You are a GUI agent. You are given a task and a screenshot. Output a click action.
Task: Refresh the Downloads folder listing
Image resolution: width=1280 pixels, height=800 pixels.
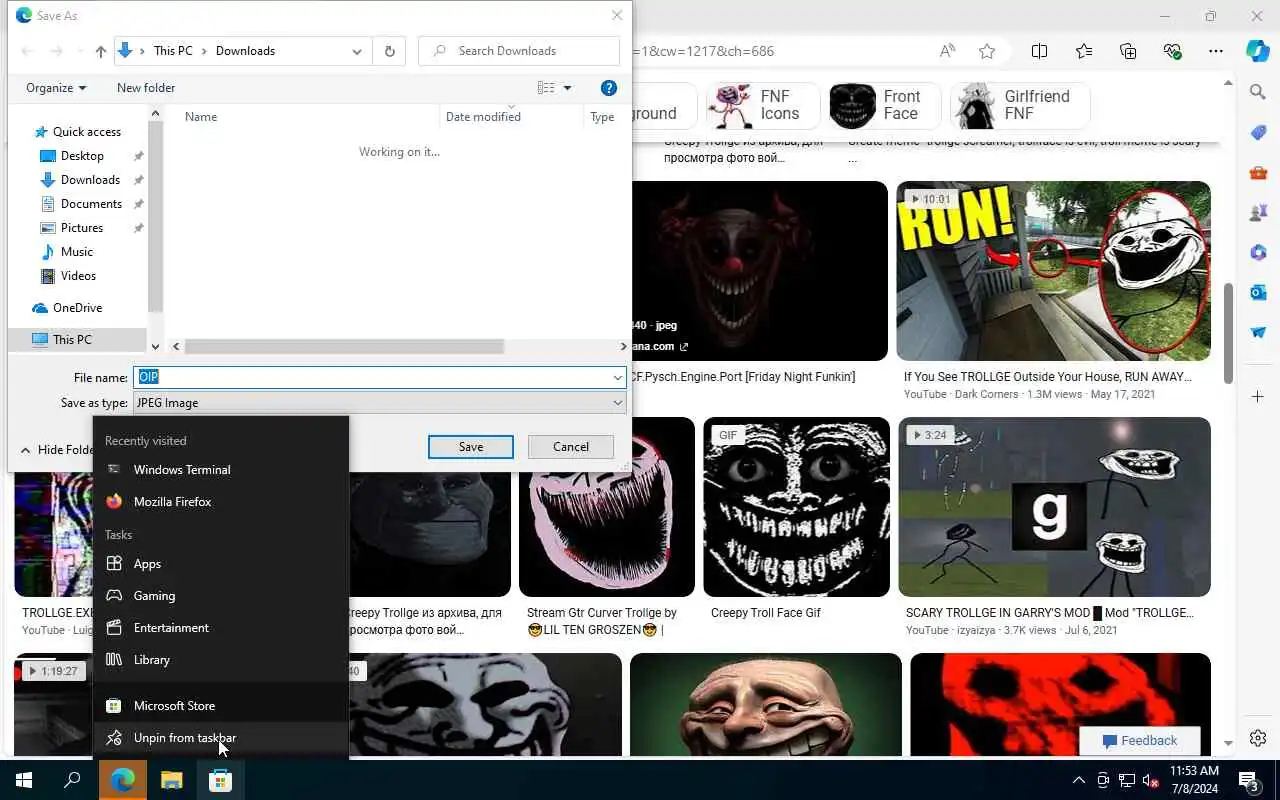click(389, 51)
